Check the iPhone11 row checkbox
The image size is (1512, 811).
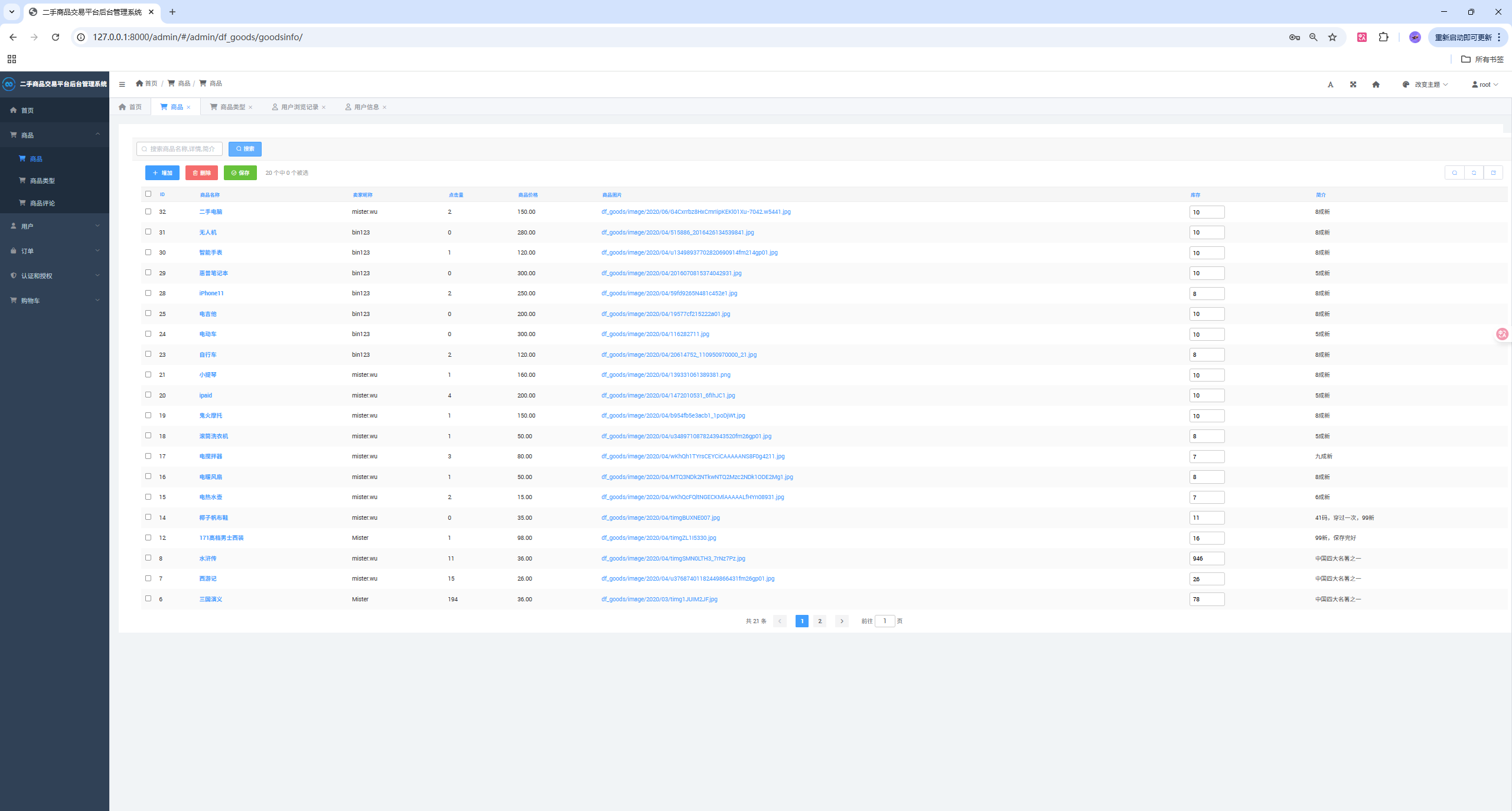(x=148, y=293)
